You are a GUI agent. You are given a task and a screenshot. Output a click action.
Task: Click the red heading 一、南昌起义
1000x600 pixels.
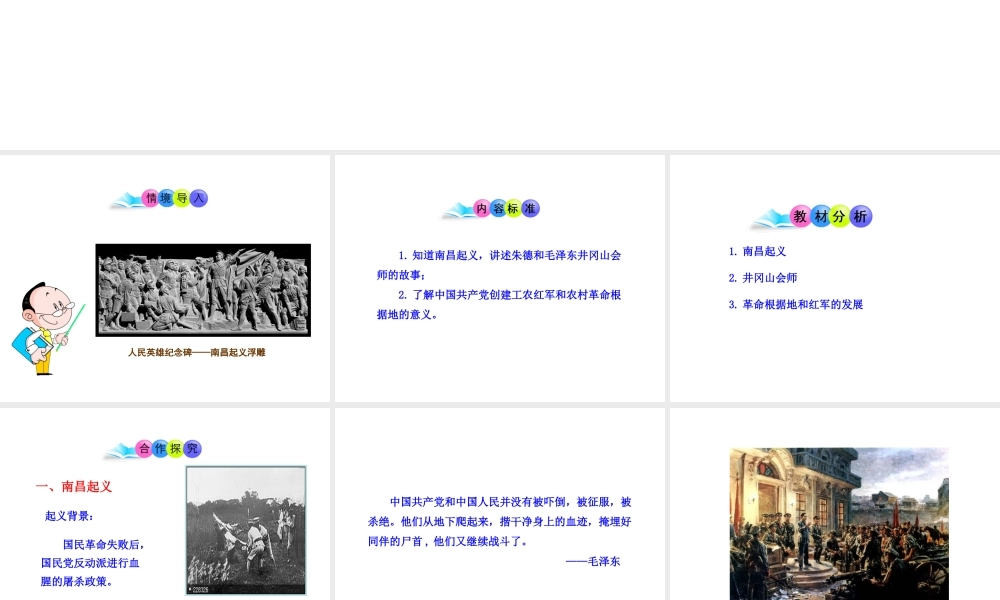coord(74,487)
